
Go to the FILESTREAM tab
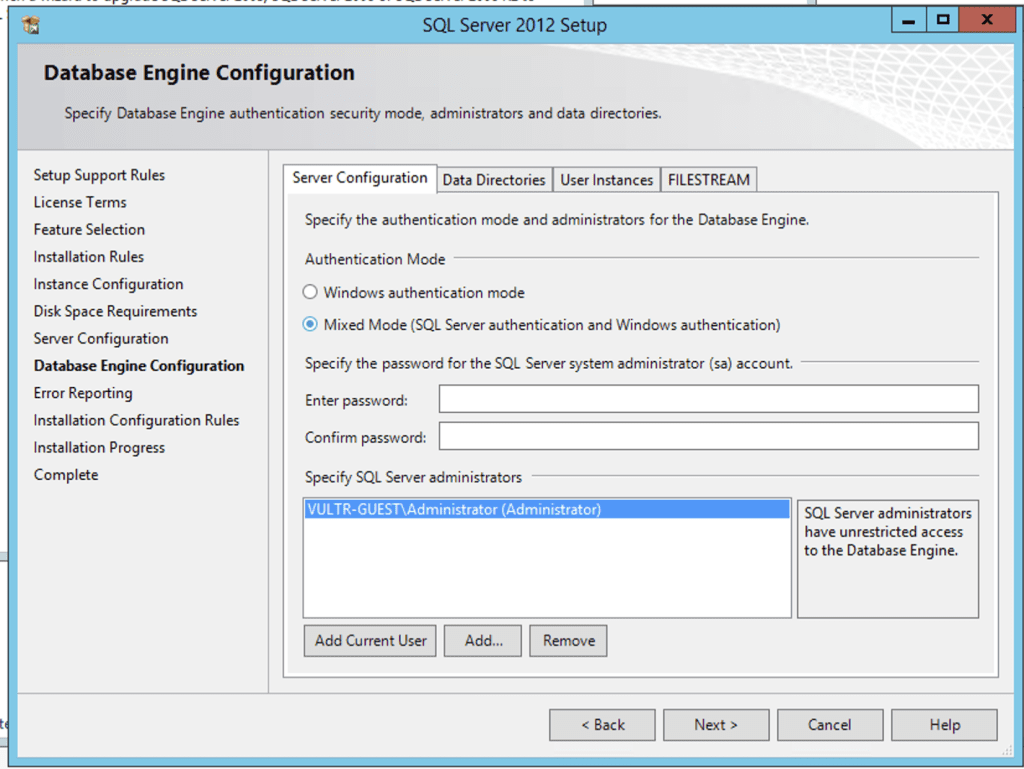pyautogui.click(x=709, y=180)
